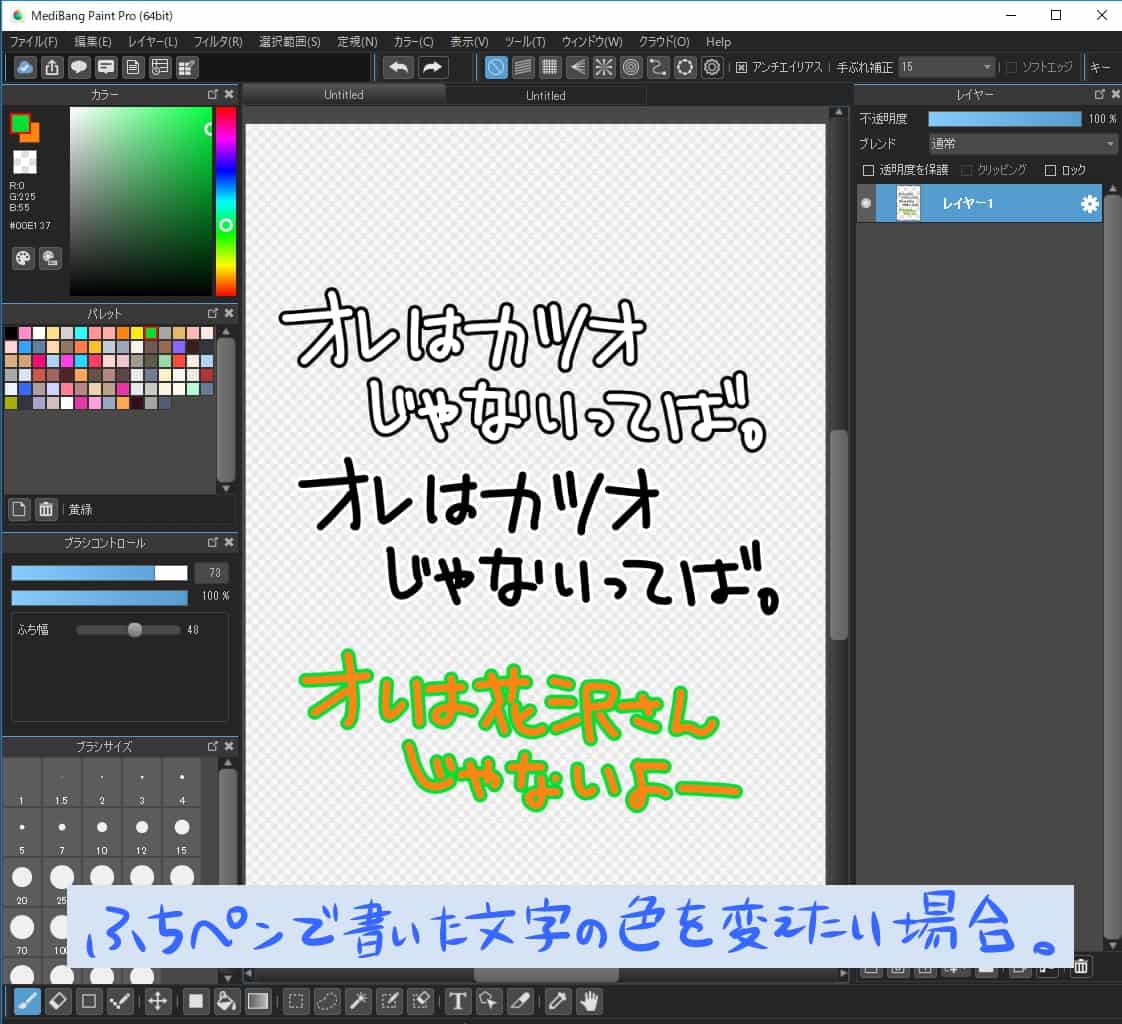Select the Operation (object select) tool
Image resolution: width=1122 pixels, height=1024 pixels.
[x=489, y=1000]
